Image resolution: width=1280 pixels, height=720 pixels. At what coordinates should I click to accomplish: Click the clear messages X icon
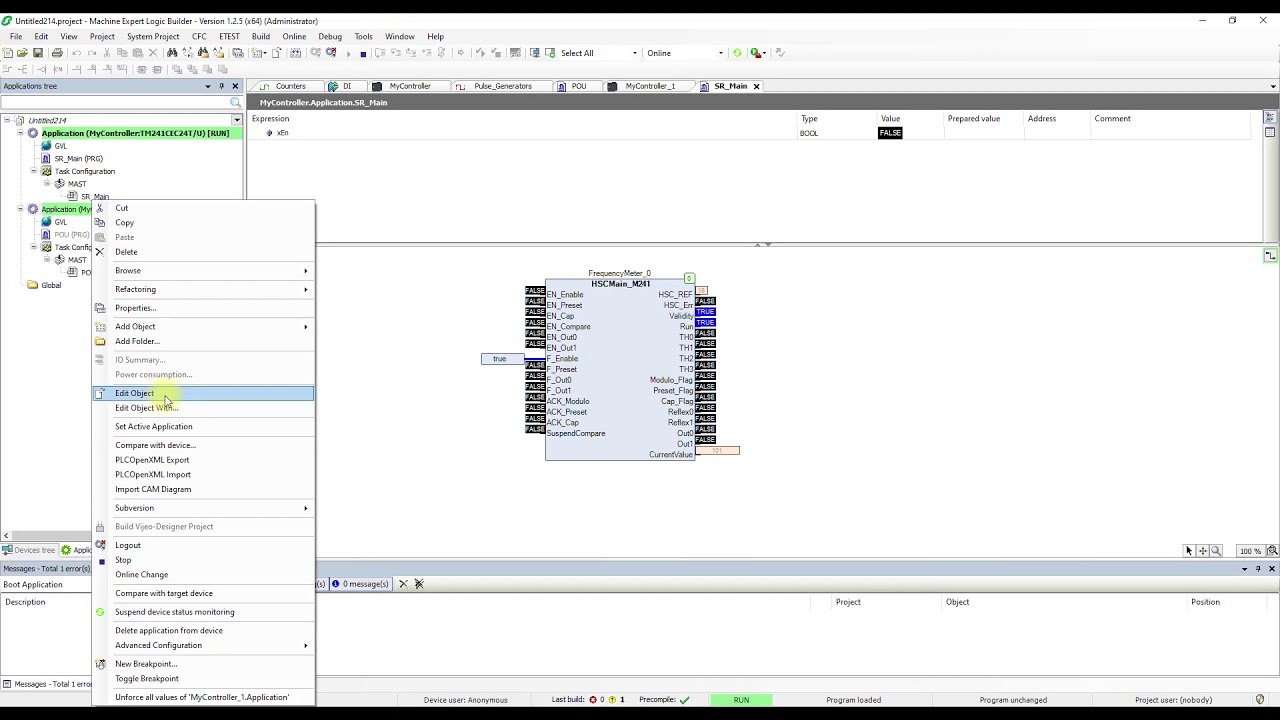(x=403, y=584)
